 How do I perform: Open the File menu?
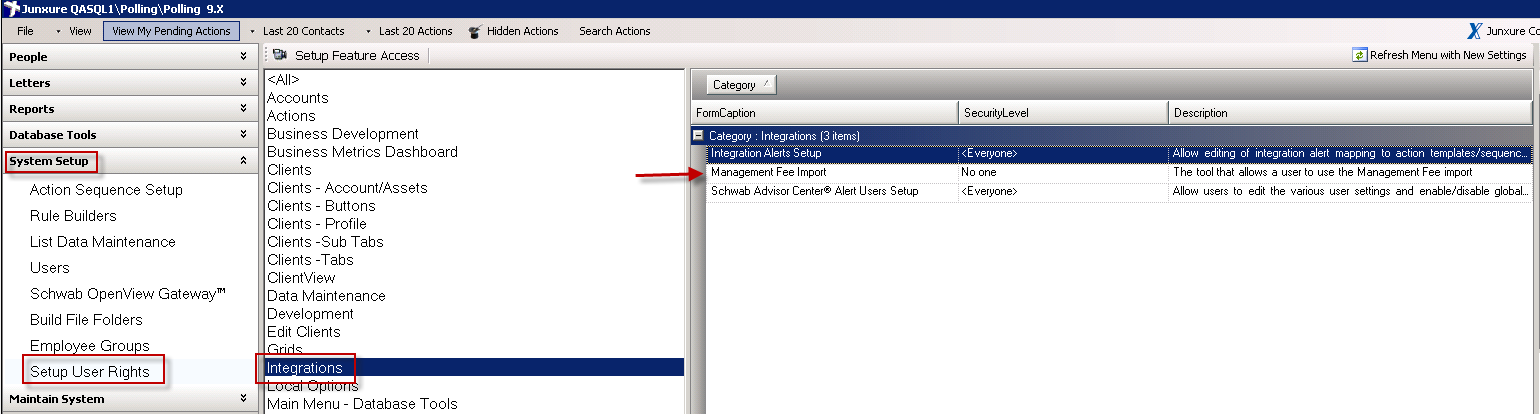pos(25,31)
